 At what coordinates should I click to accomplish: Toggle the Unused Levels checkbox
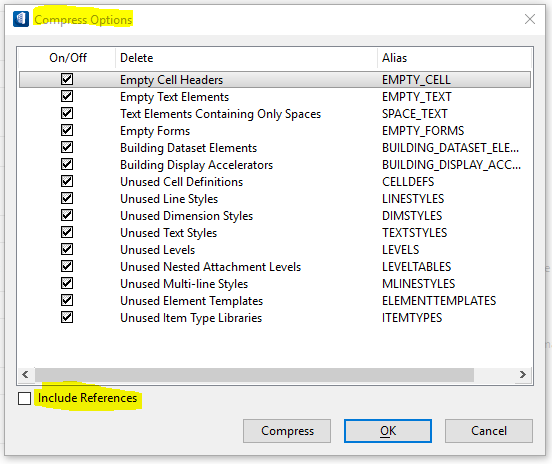click(67, 249)
